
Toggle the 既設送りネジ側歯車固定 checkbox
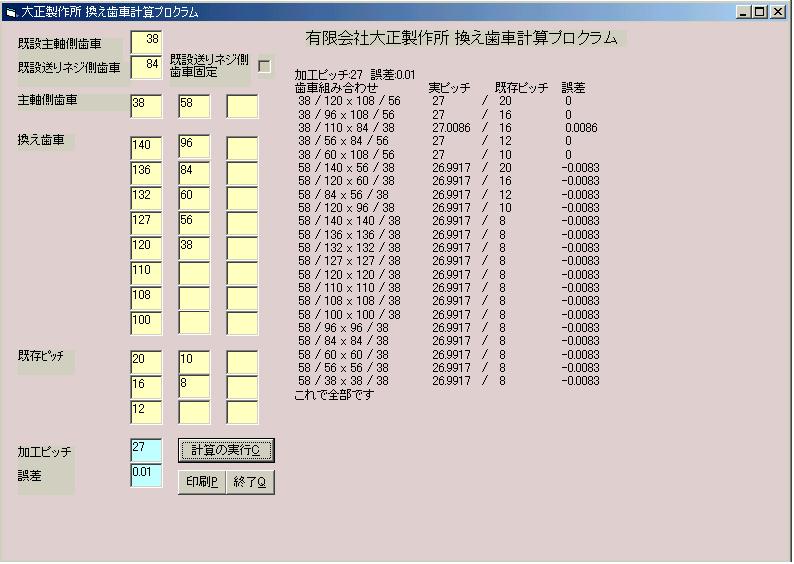(x=265, y=66)
